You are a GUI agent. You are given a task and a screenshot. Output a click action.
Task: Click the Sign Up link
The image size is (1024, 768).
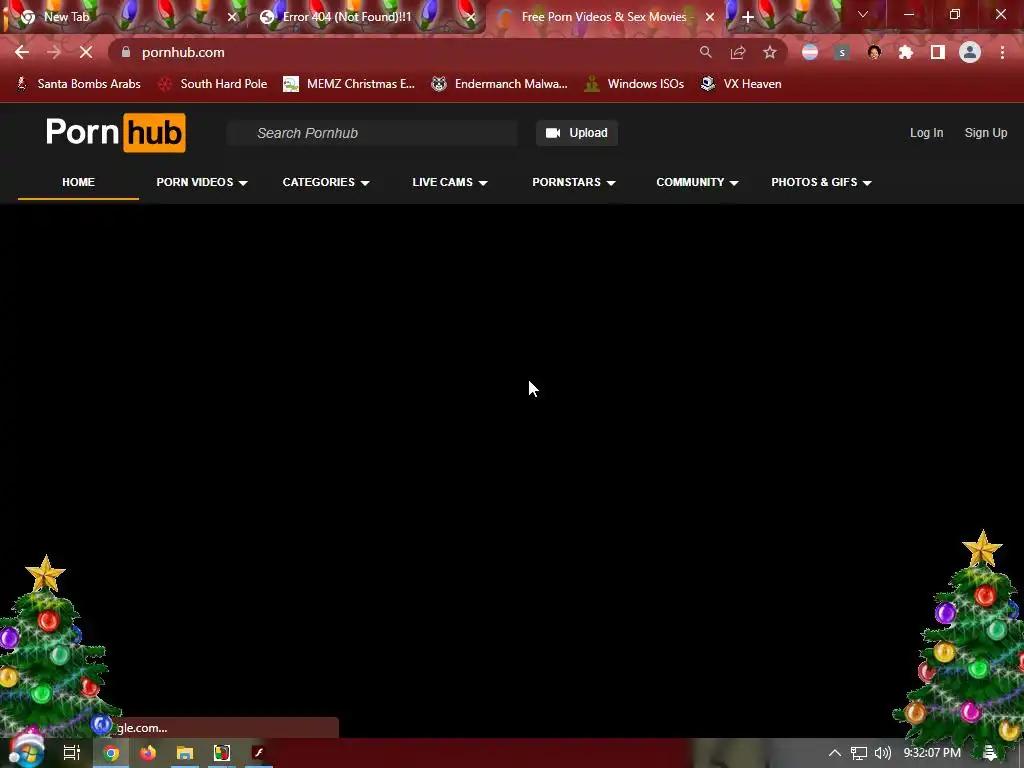986,133
